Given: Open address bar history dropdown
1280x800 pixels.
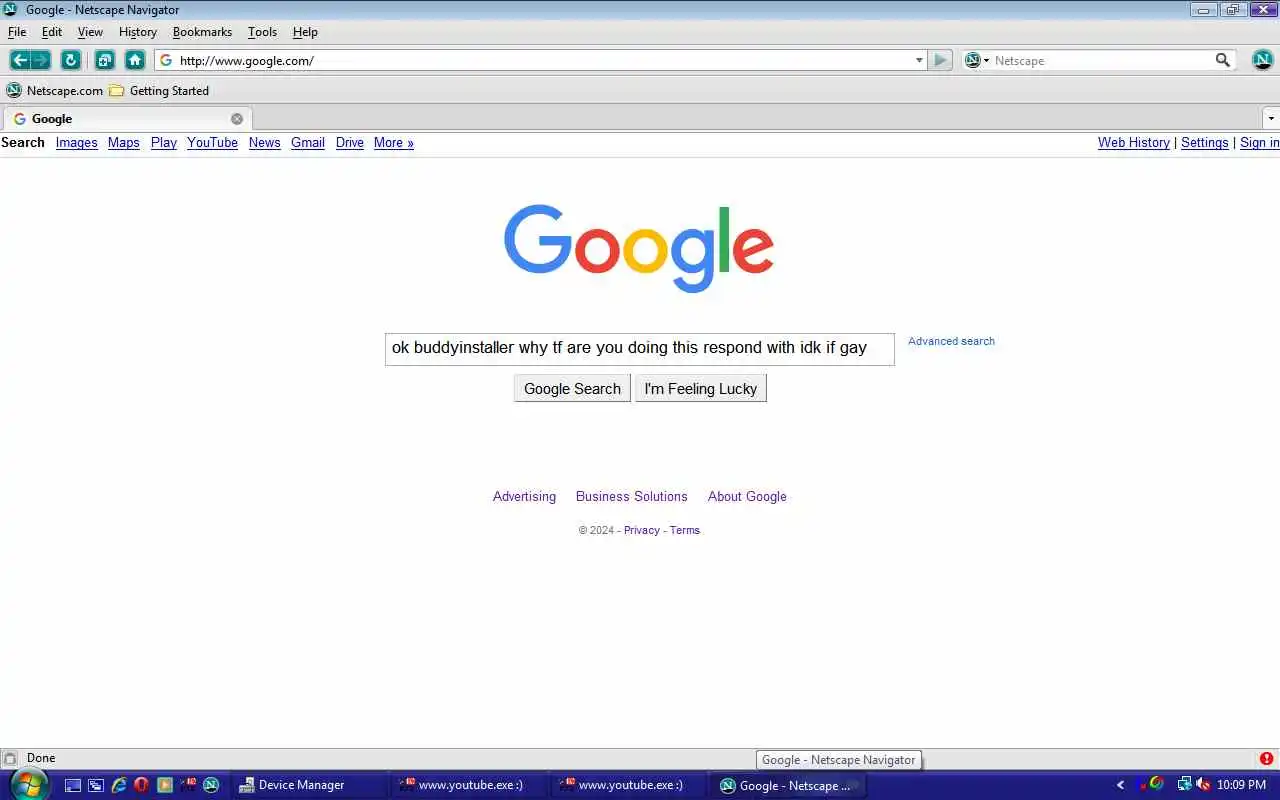Looking at the screenshot, I should pos(919,60).
